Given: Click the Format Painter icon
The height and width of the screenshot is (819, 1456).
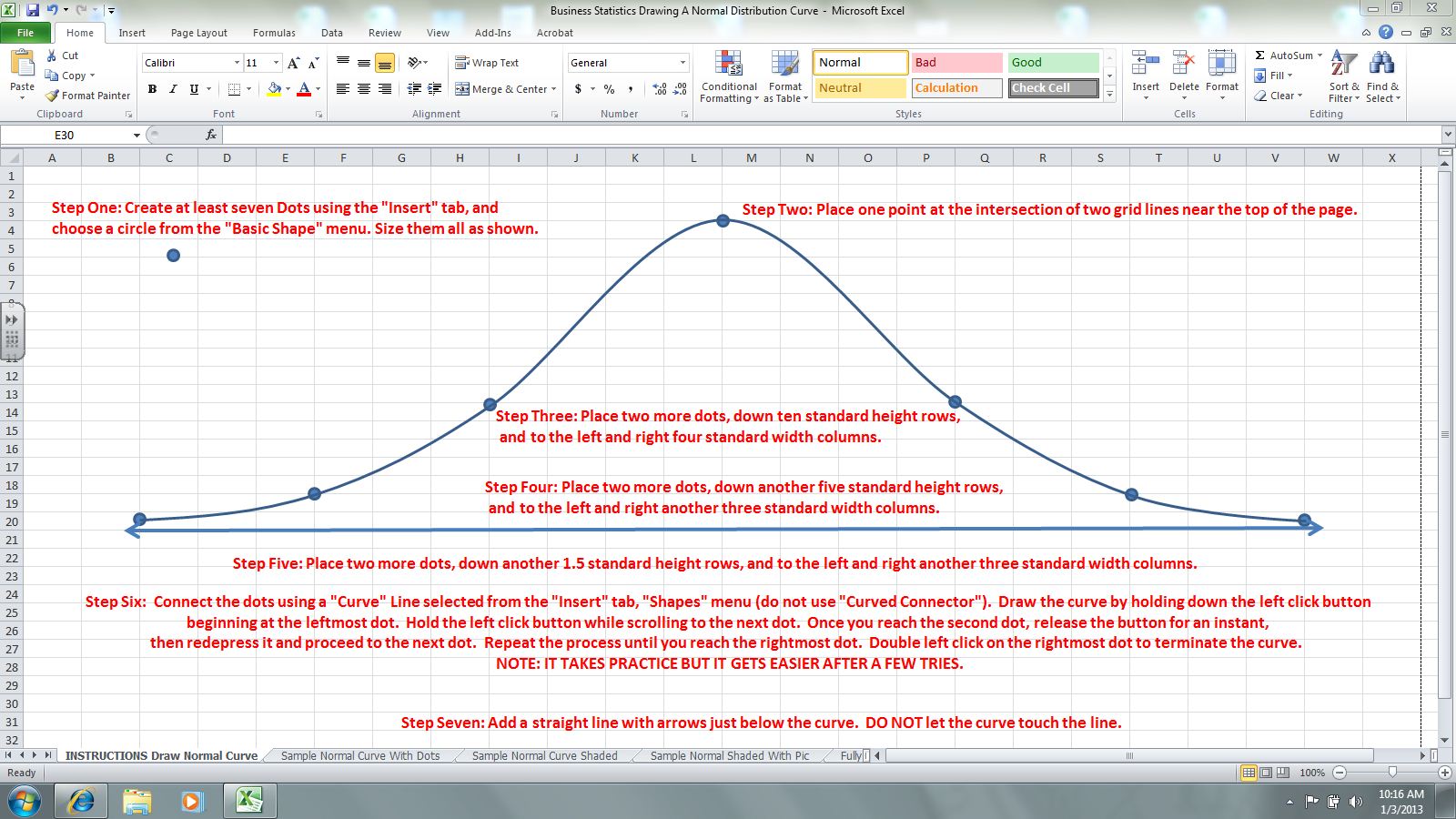Looking at the screenshot, I should pyautogui.click(x=53, y=96).
